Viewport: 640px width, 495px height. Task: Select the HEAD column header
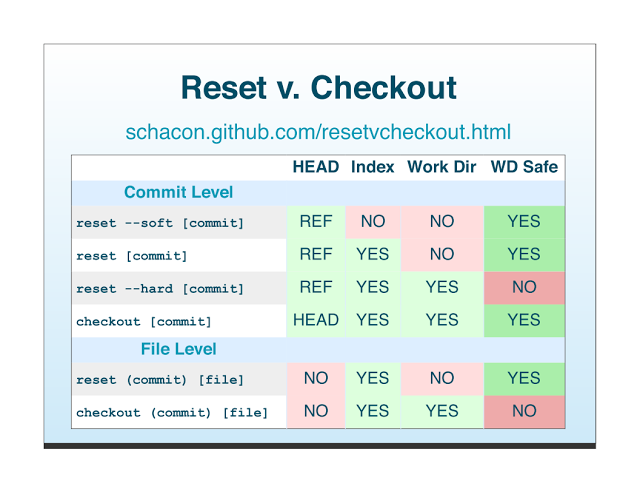[315, 167]
